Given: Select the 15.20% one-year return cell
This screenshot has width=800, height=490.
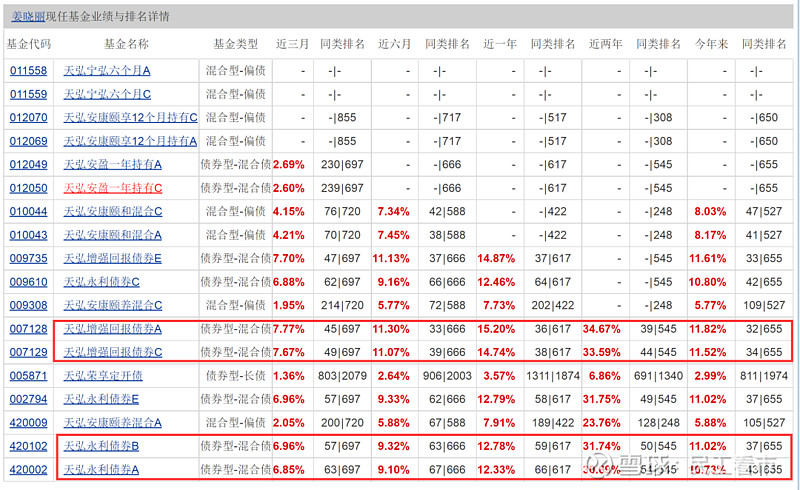Looking at the screenshot, I should pyautogui.click(x=496, y=329).
